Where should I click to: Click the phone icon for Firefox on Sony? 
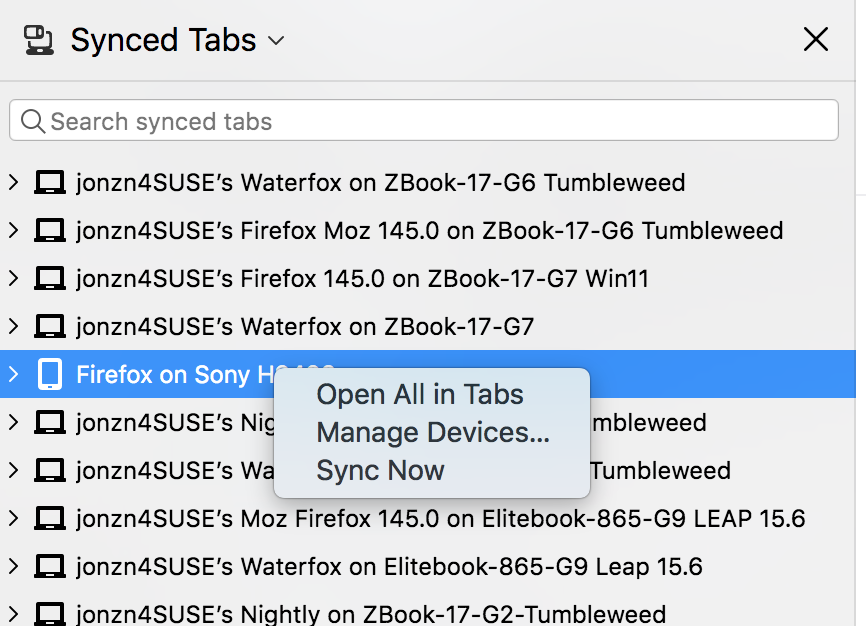coord(50,375)
